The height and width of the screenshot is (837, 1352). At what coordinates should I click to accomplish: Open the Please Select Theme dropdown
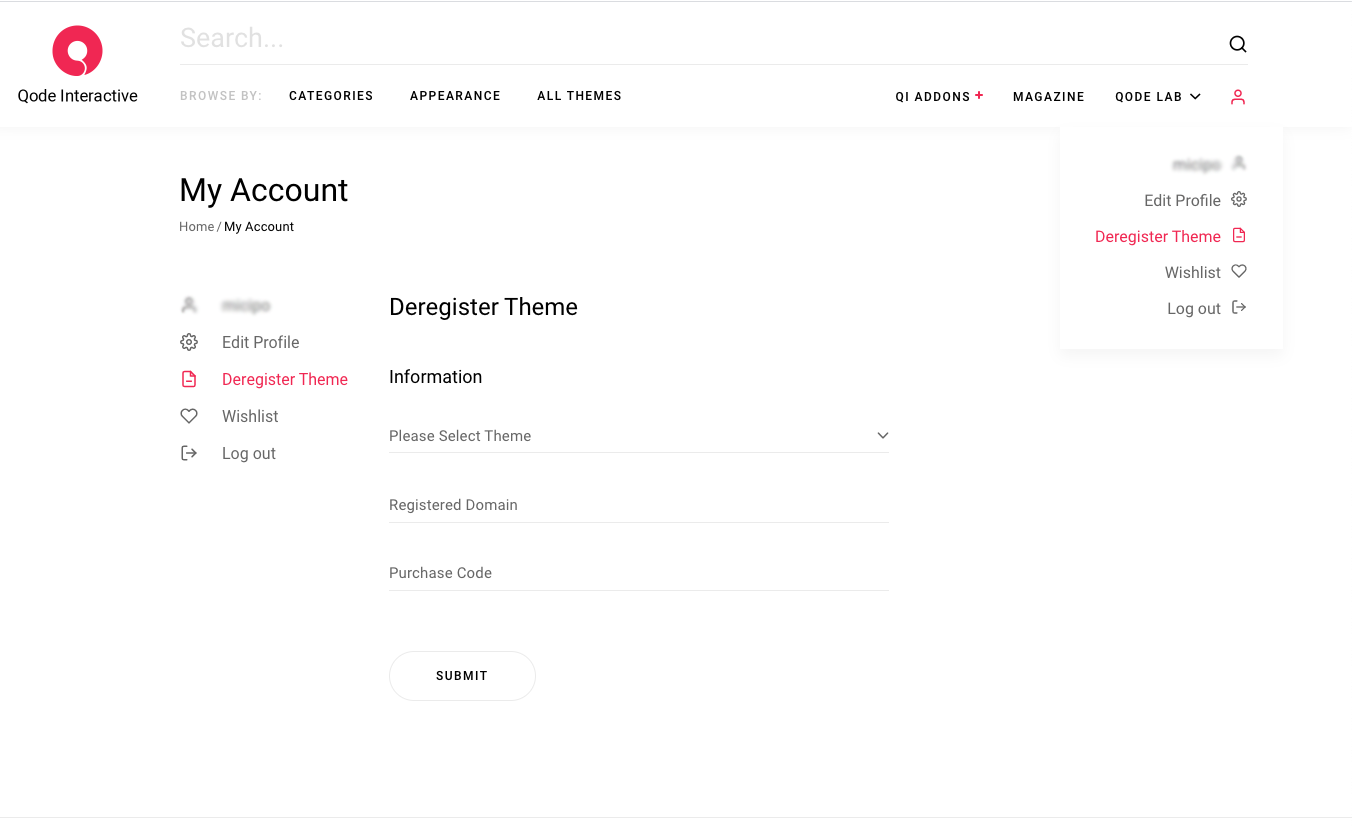click(638, 436)
